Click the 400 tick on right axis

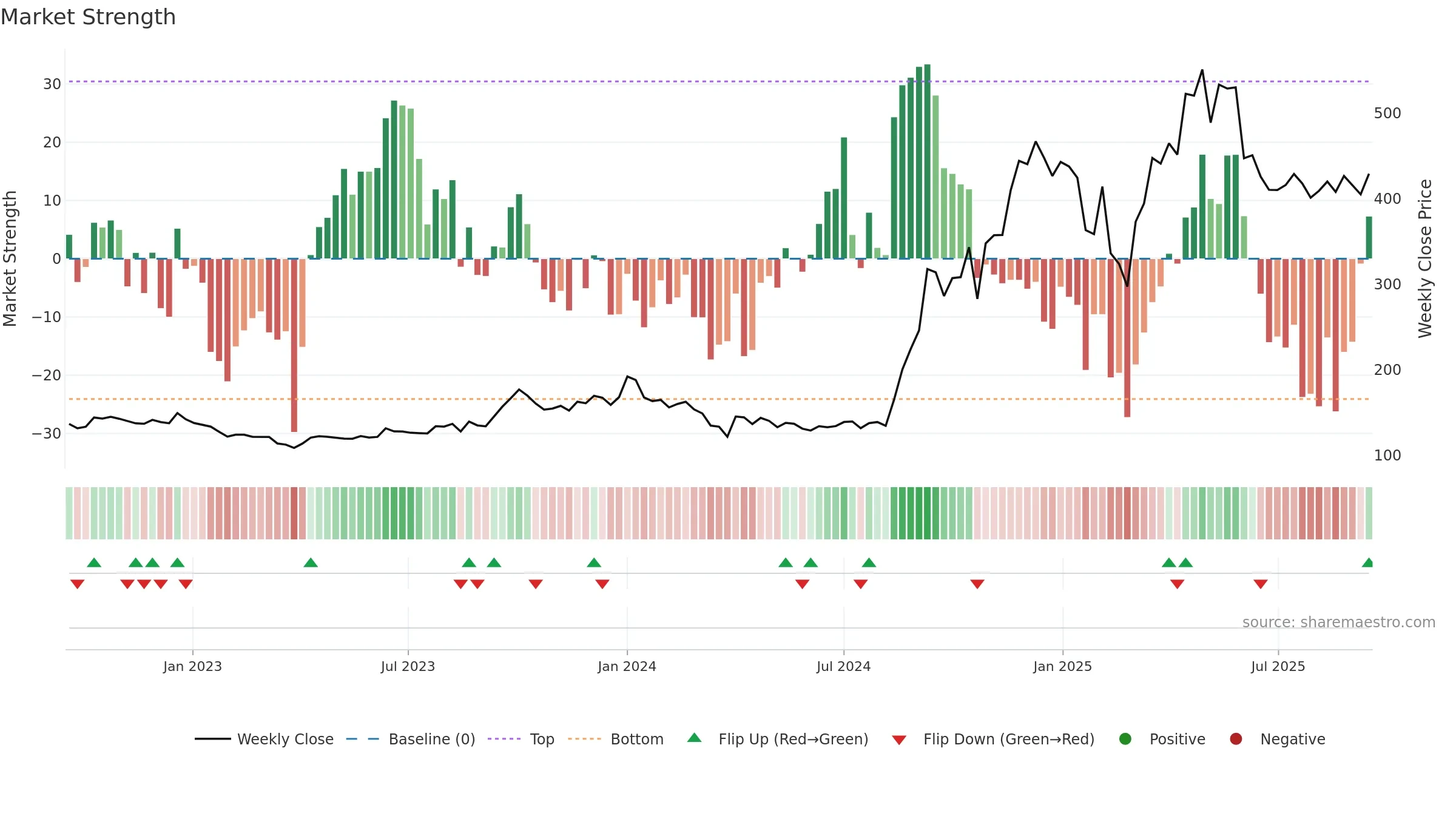pyautogui.click(x=1387, y=199)
